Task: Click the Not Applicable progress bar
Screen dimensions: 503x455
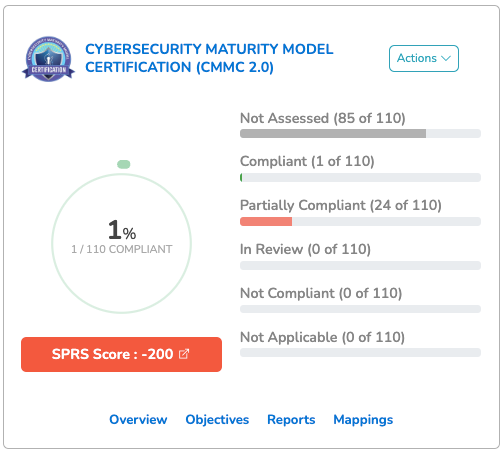Action: coord(360,353)
